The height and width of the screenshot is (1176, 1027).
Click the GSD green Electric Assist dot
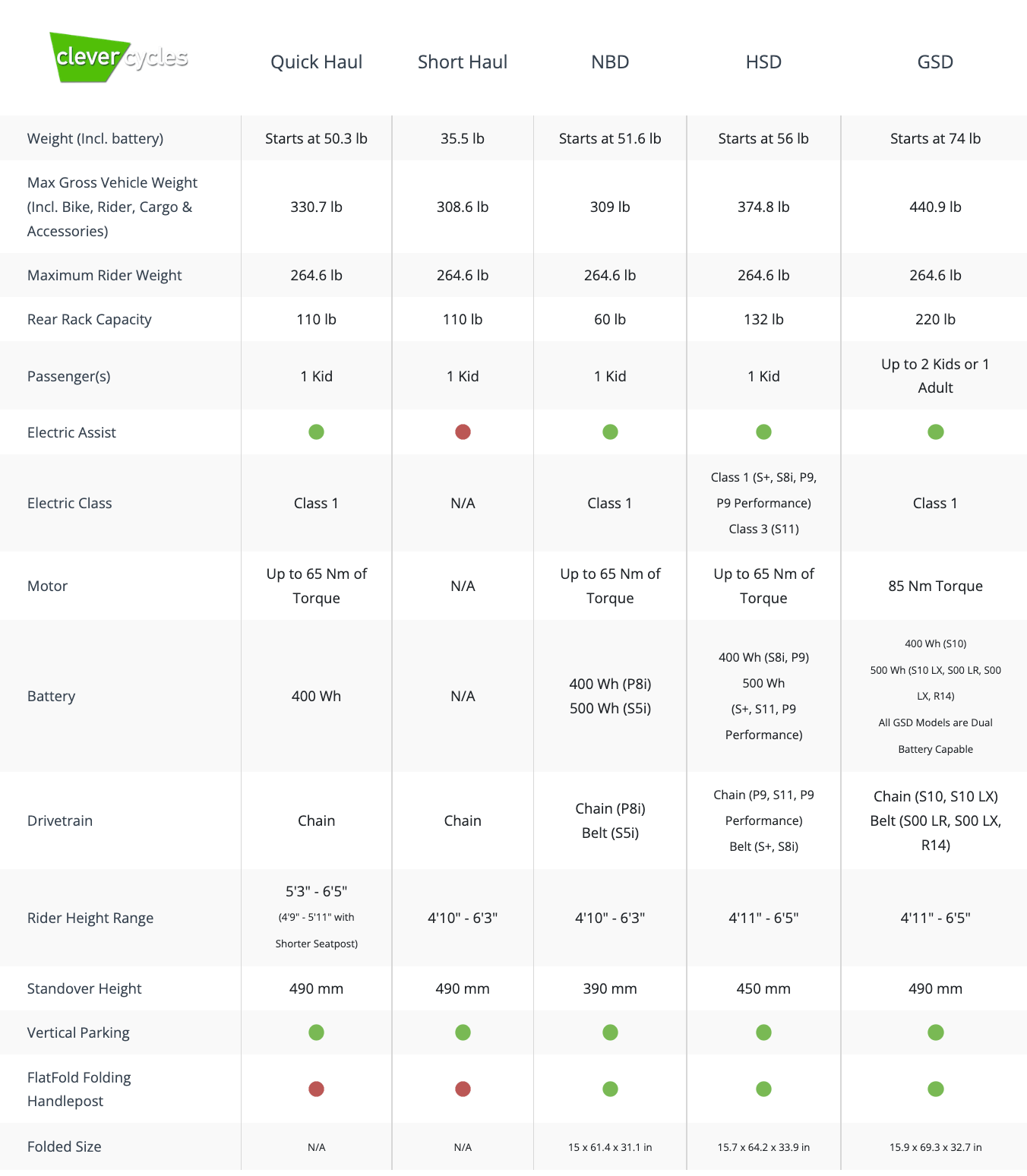click(935, 432)
